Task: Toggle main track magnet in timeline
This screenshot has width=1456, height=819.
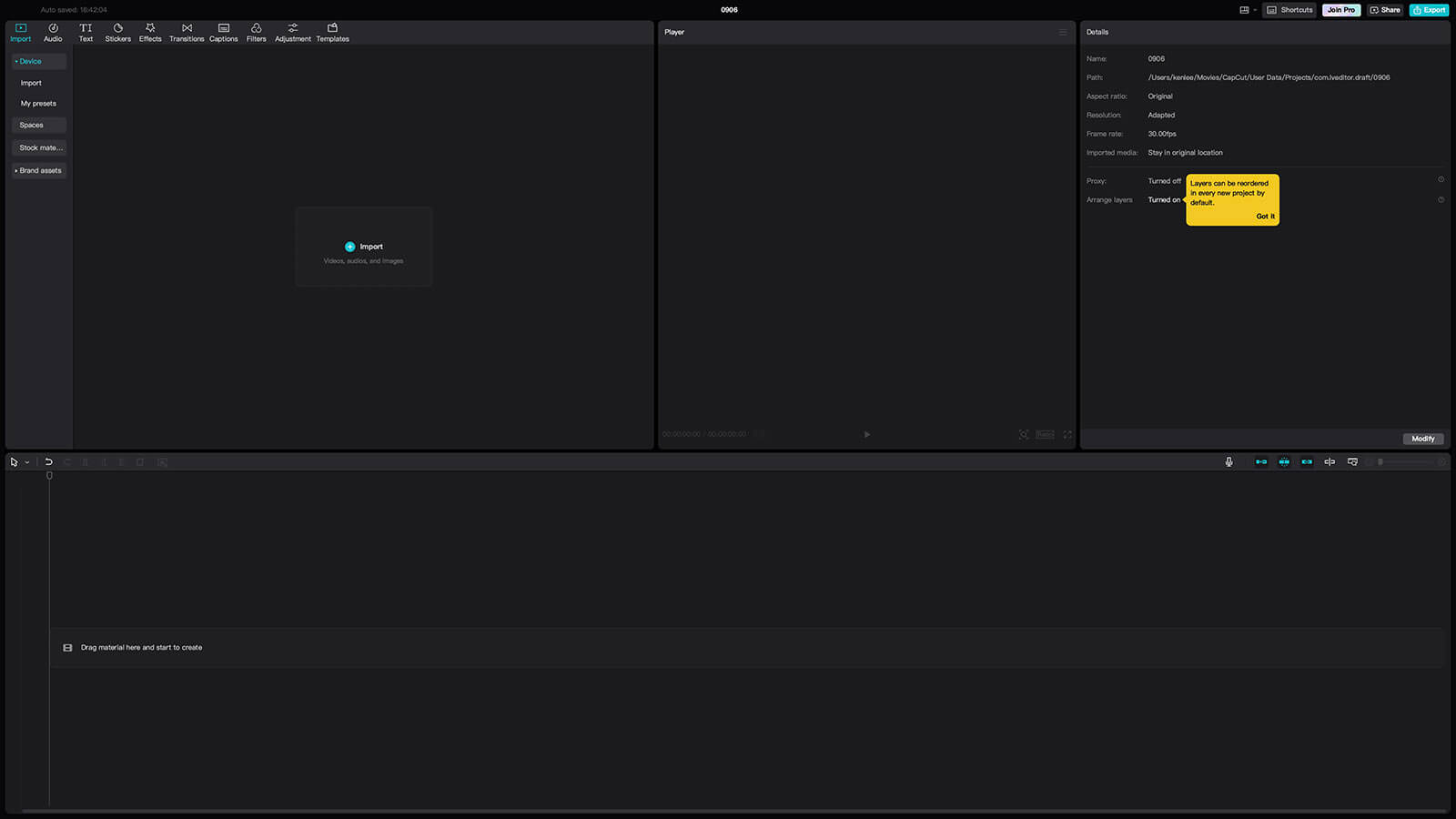Action: [x=1261, y=462]
